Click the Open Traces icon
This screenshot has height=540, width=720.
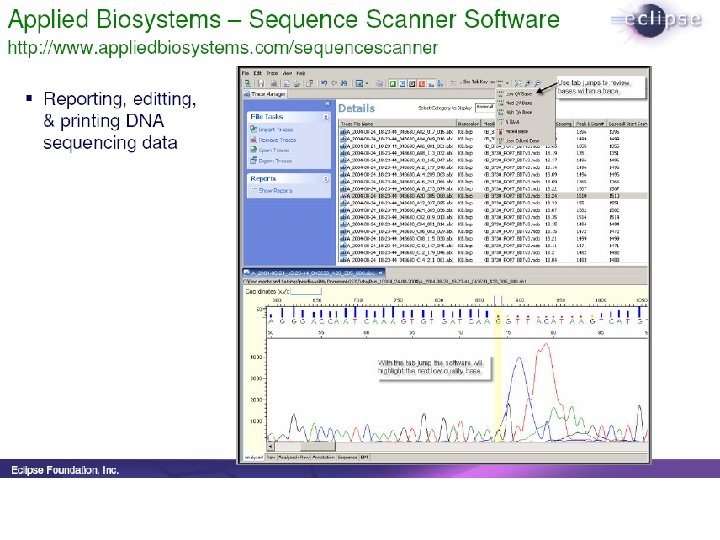253,150
